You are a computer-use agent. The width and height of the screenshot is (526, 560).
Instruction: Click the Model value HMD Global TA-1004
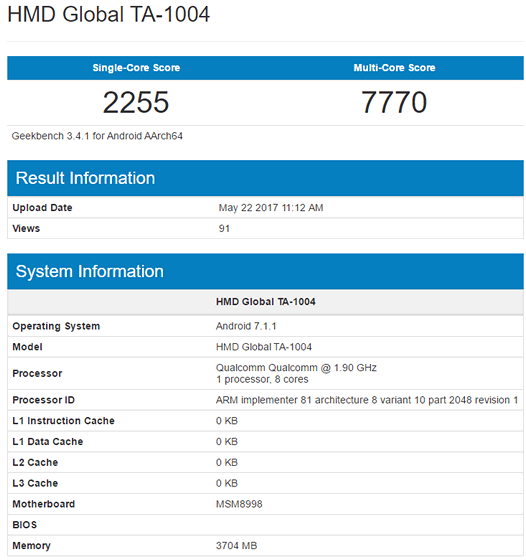coord(264,347)
